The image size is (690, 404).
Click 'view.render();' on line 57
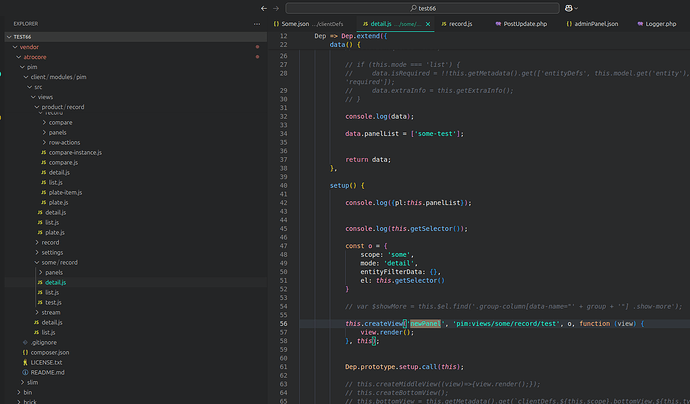pyautogui.click(x=387, y=333)
